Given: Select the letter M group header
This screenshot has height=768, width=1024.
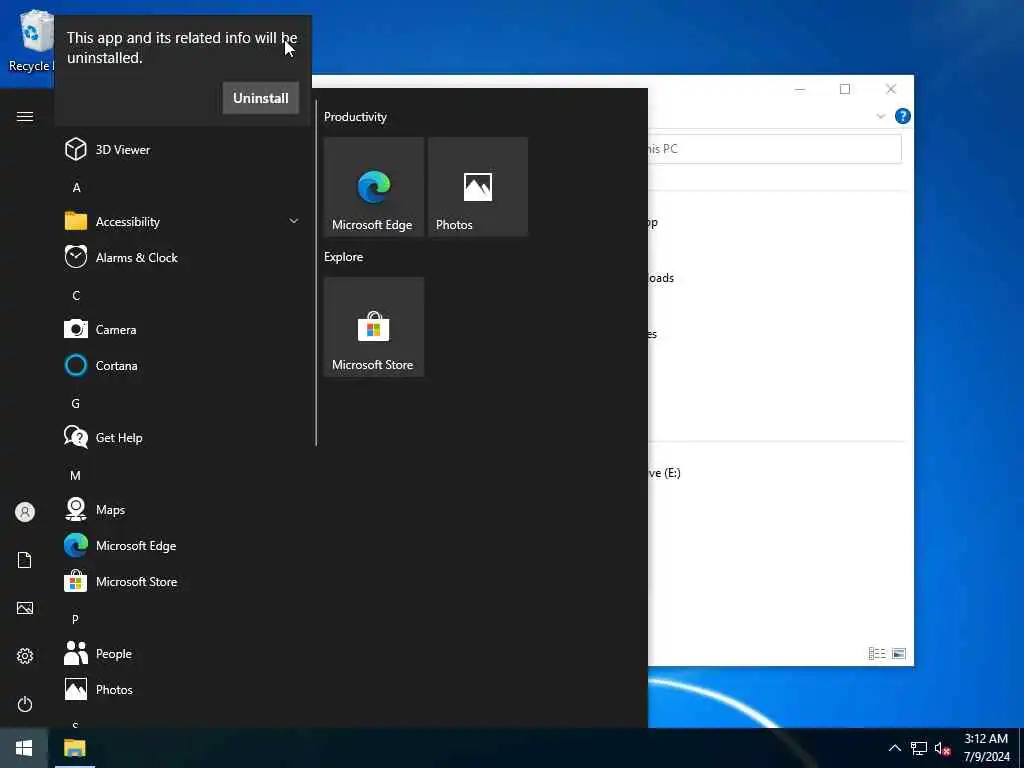Looking at the screenshot, I should (76, 475).
